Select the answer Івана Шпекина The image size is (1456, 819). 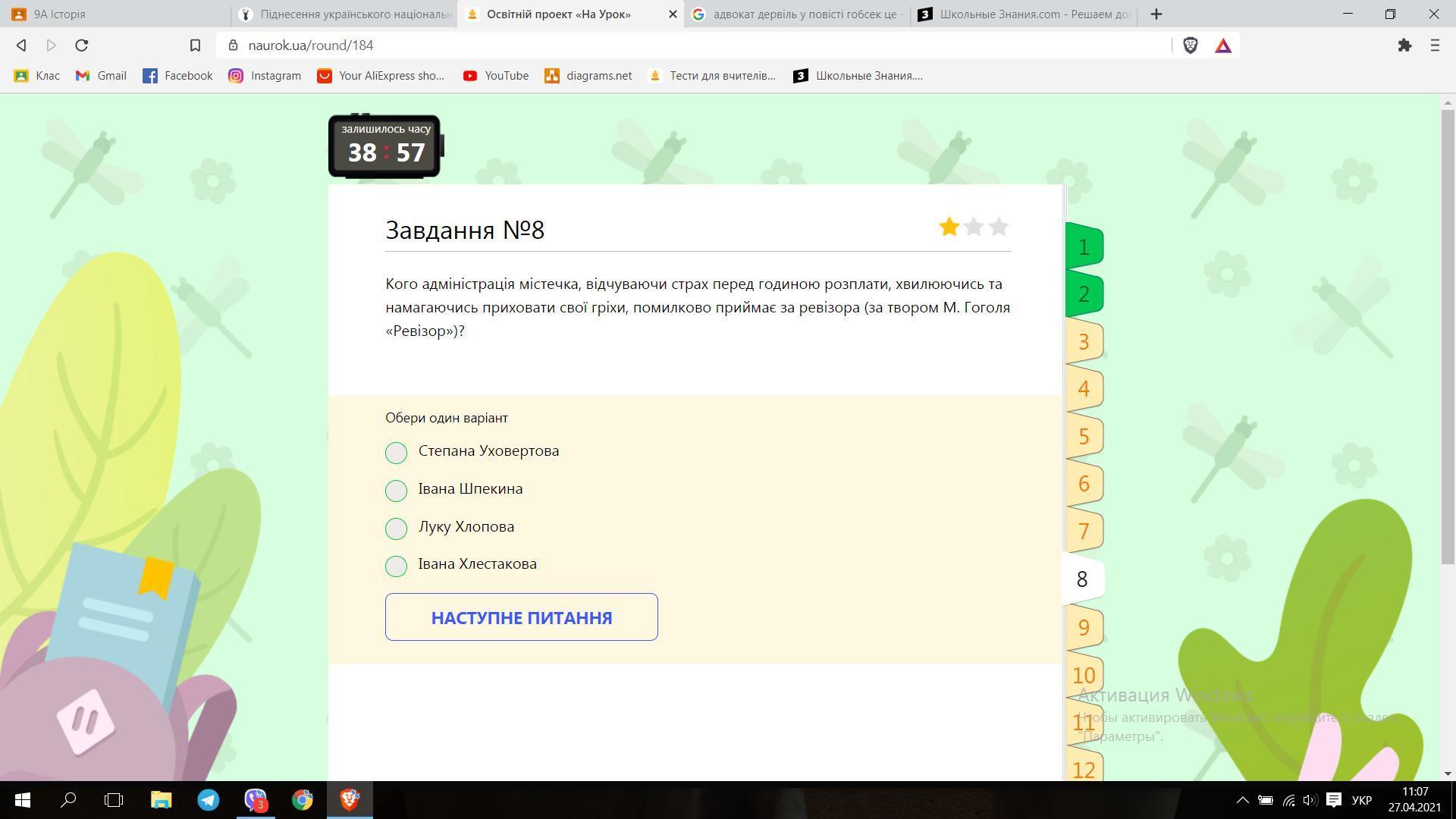(396, 491)
